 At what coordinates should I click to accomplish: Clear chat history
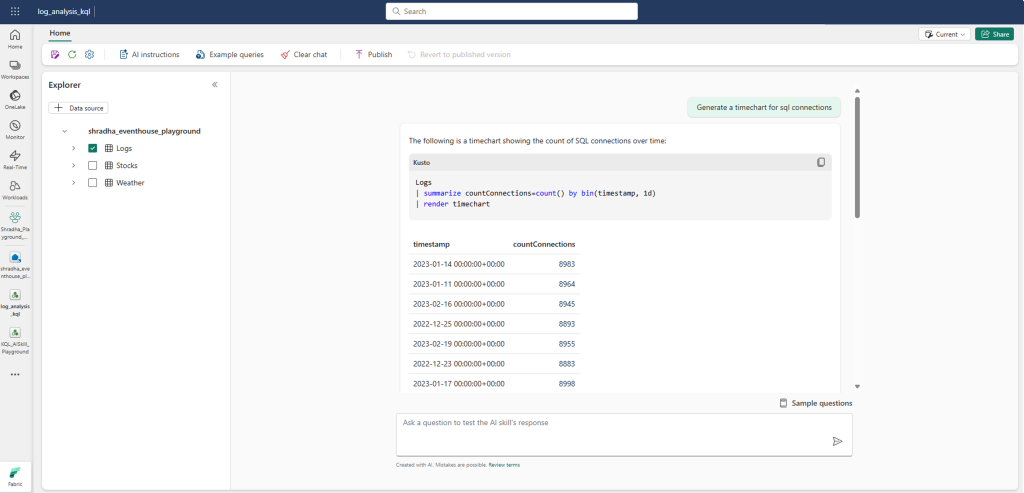(304, 55)
